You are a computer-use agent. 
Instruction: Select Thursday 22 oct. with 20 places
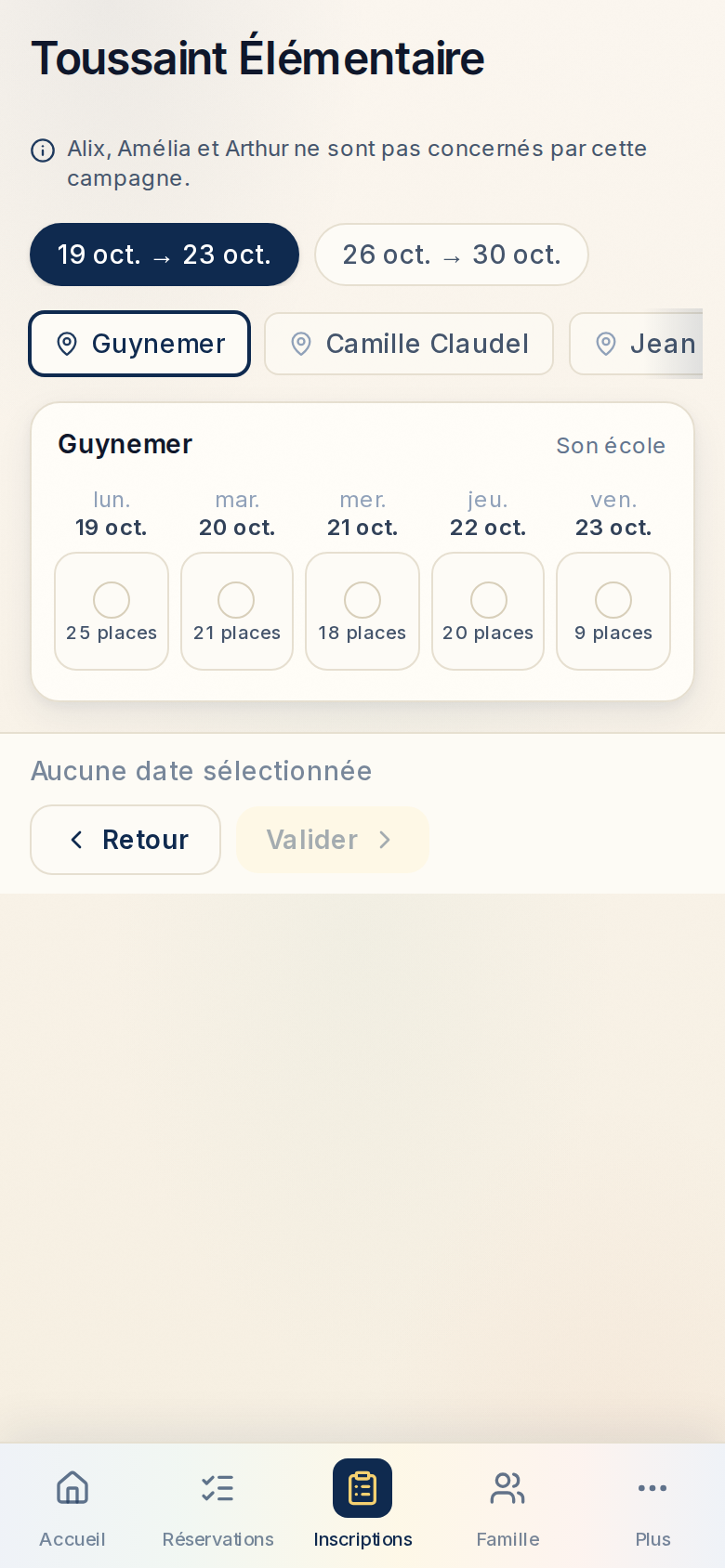tap(488, 611)
